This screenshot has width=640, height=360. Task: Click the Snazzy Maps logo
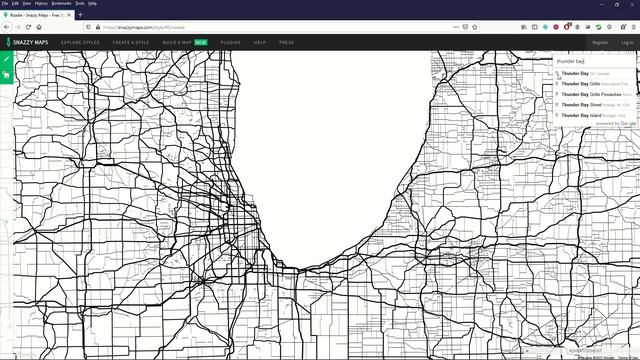[x=27, y=42]
